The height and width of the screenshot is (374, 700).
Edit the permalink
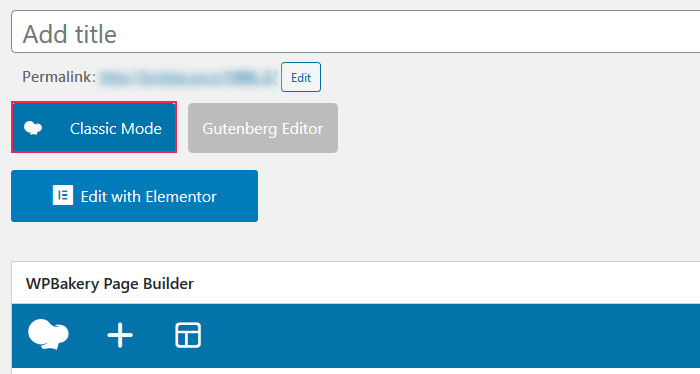click(x=301, y=77)
